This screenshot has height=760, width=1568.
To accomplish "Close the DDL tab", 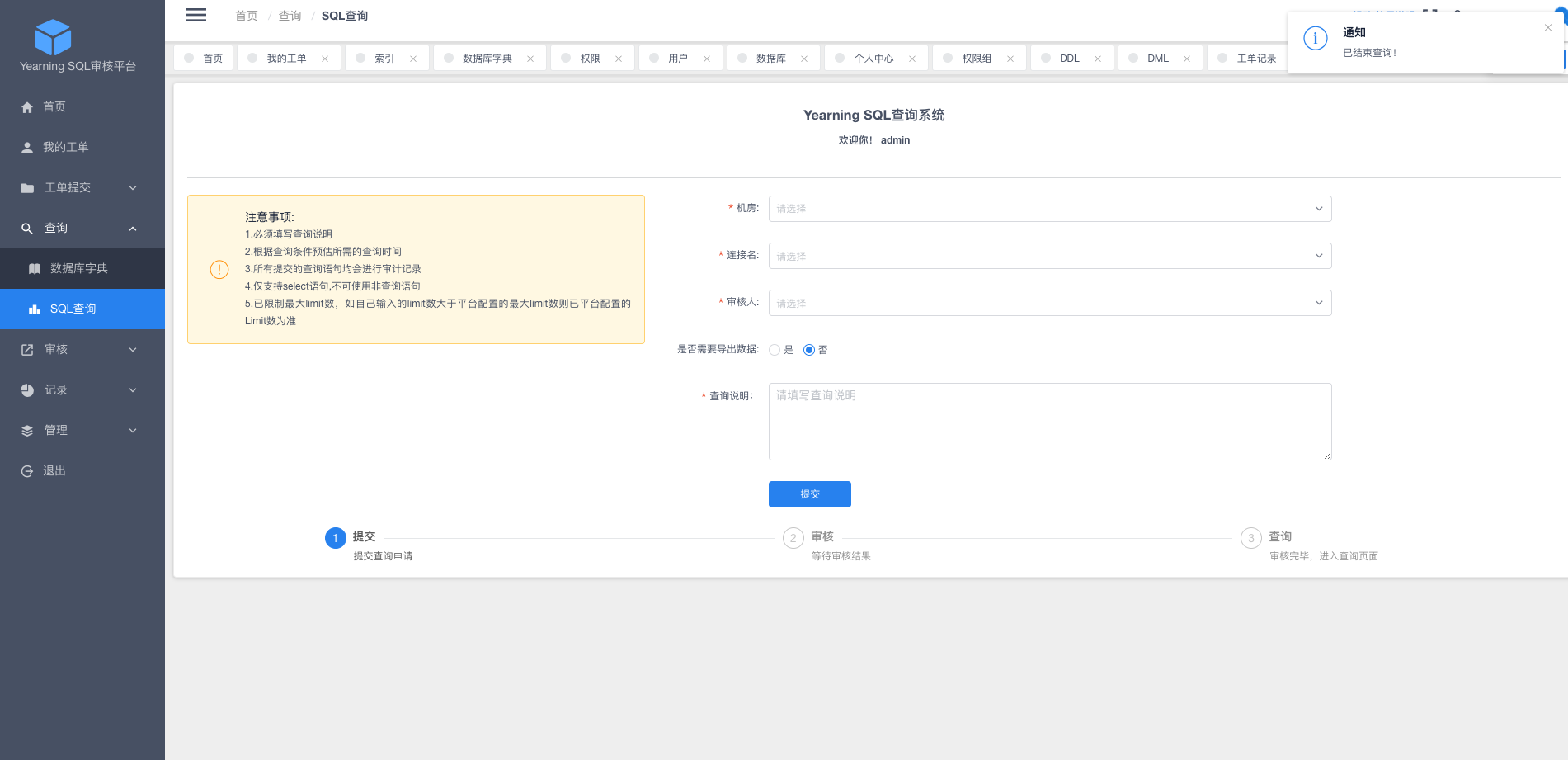I will [1098, 59].
